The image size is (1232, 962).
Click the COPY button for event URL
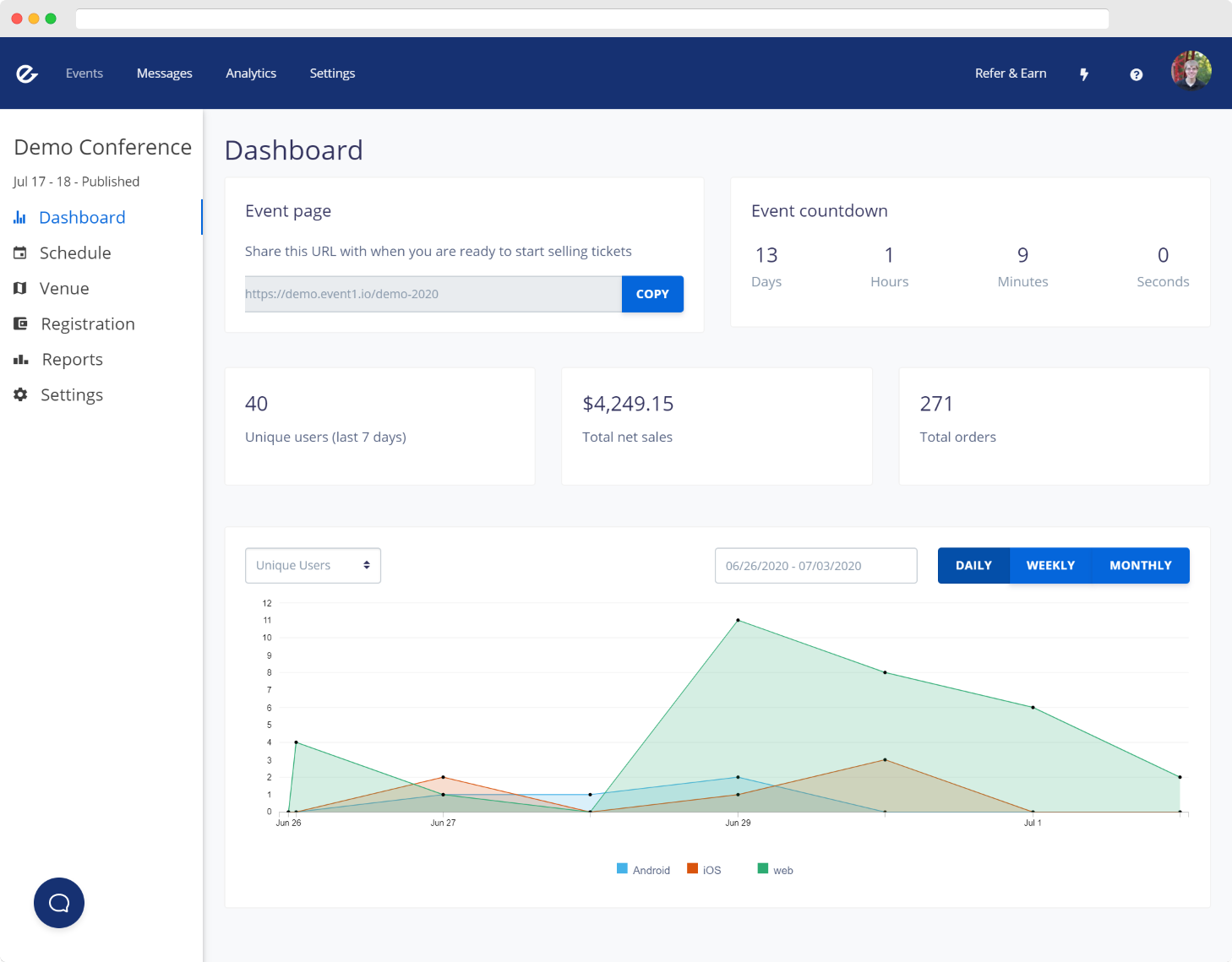tap(651, 294)
